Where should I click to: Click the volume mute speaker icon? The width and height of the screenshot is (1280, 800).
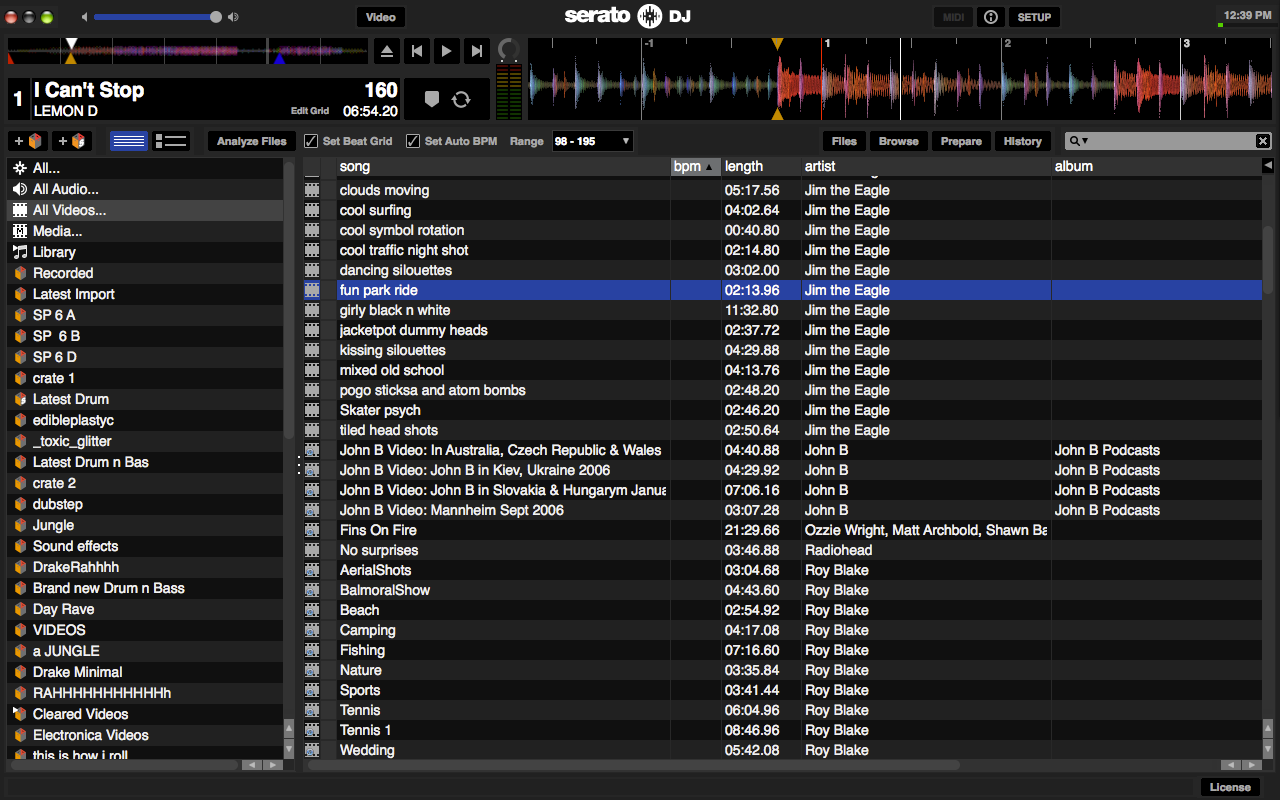coord(84,17)
